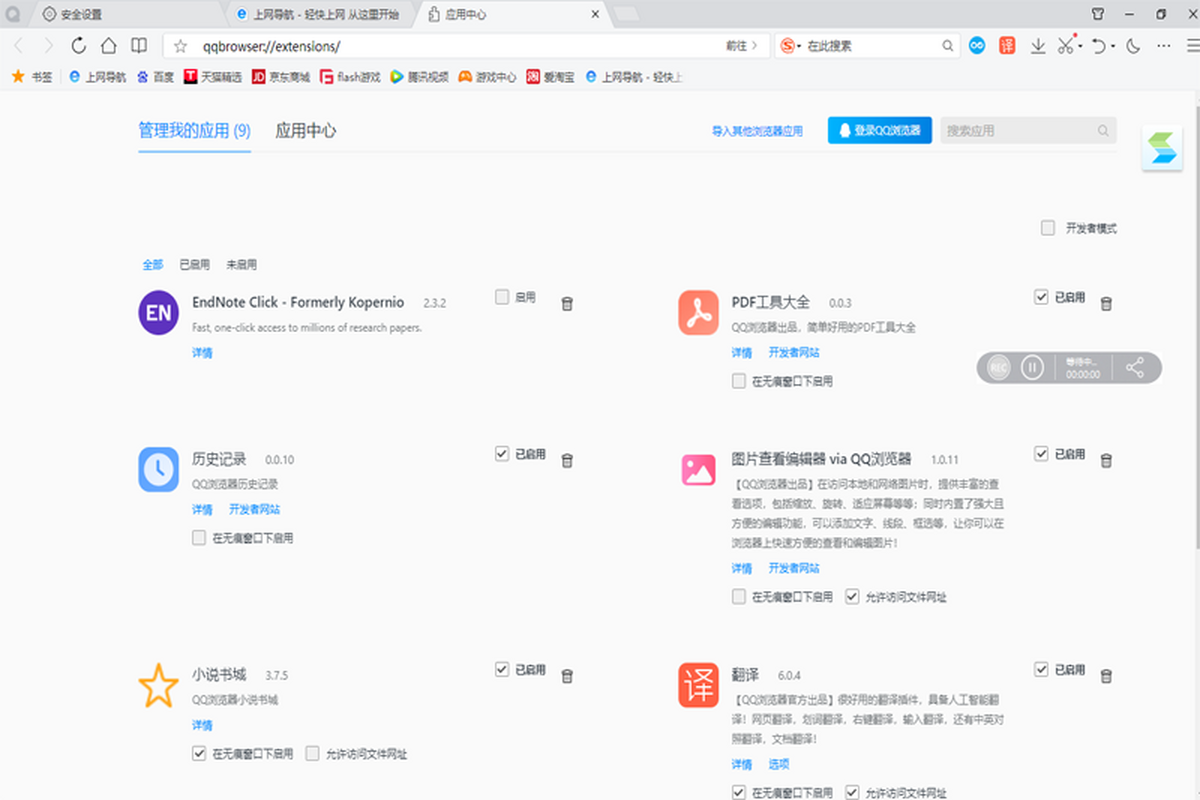Click the 搜索应用 search field

pos(1018,130)
